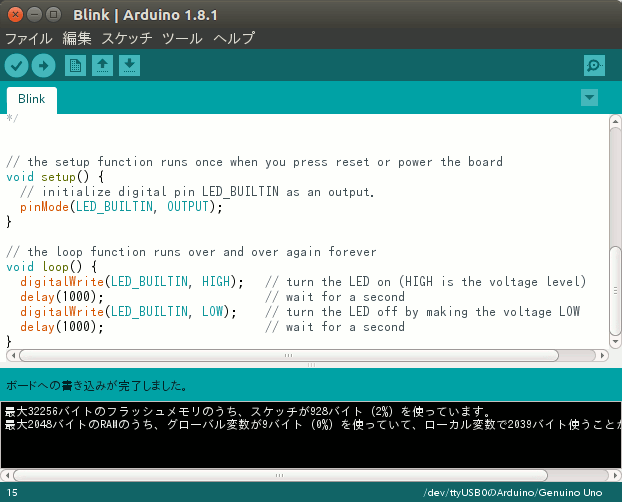Maximize the Blink Arduino window
Image resolution: width=622 pixels, height=502 pixels.
(x=54, y=15)
